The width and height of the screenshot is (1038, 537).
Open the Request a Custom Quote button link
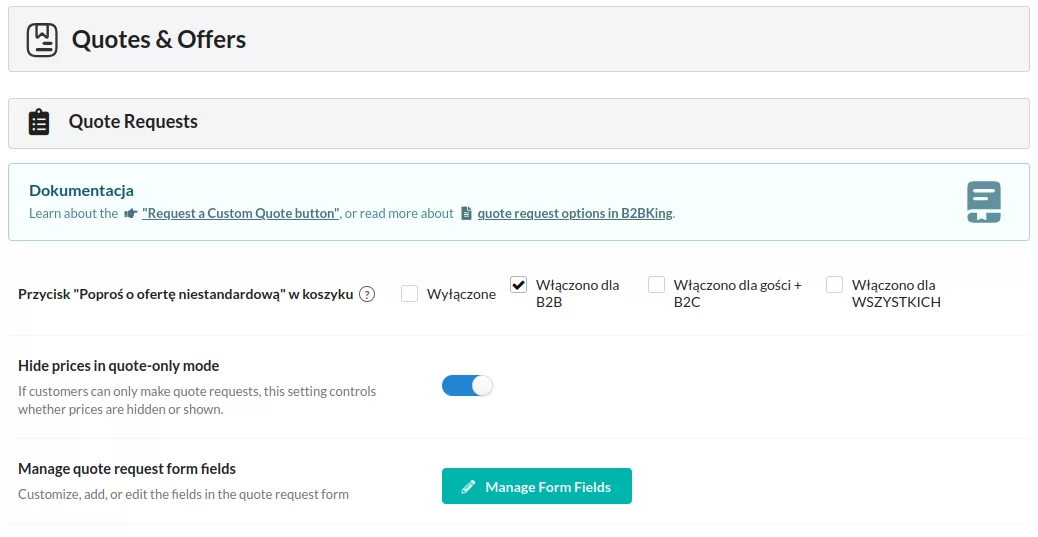(240, 213)
